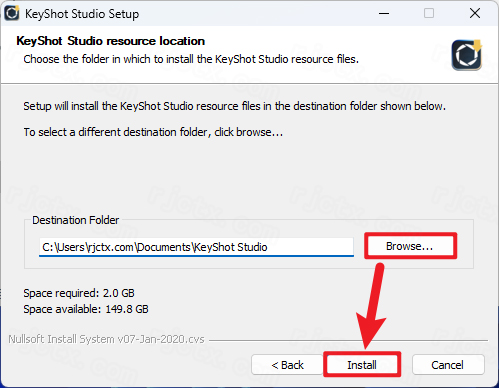This screenshot has height=388, width=499.
Task: Click the select different destination folder hint
Action: (x=153, y=132)
